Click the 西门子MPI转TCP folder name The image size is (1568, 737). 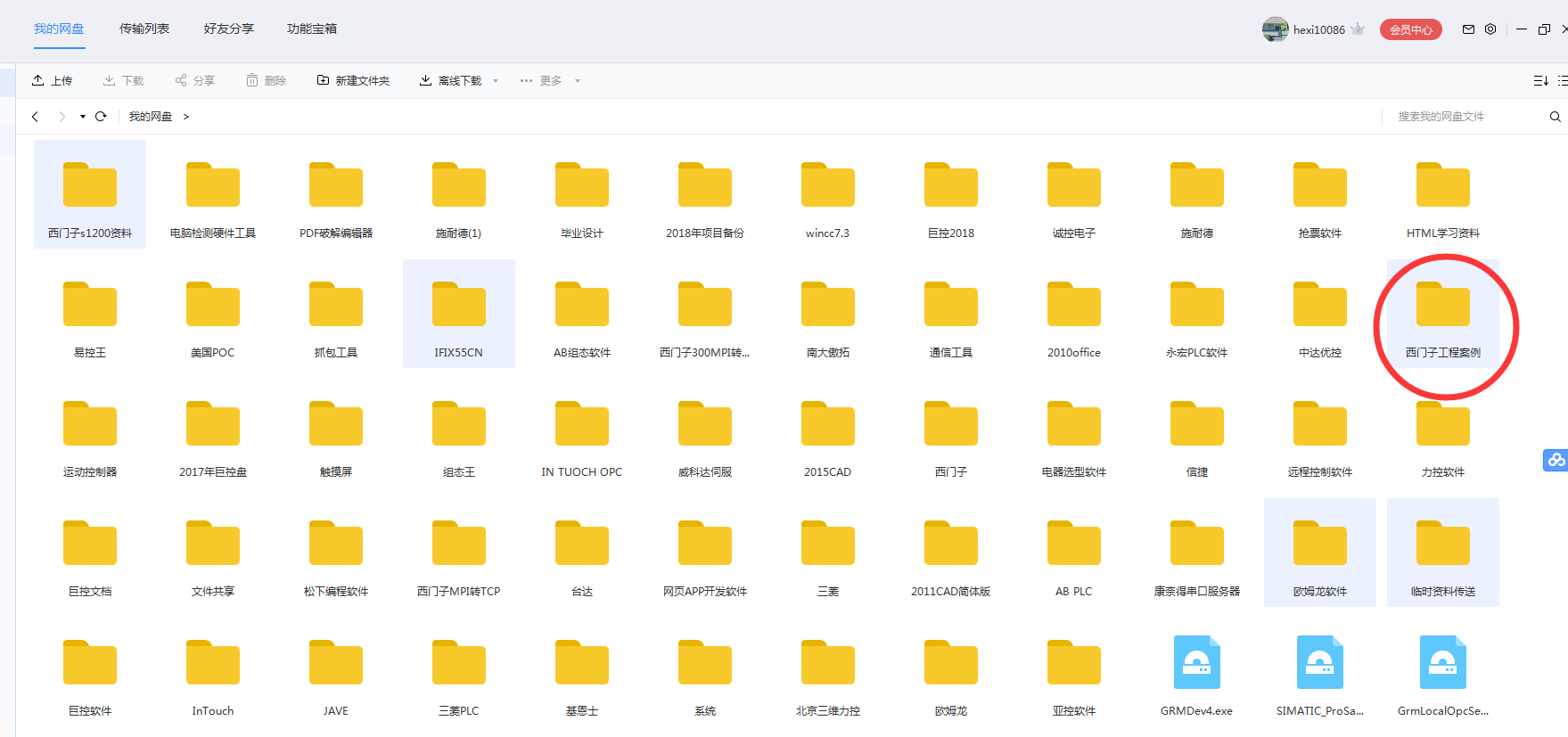point(459,592)
